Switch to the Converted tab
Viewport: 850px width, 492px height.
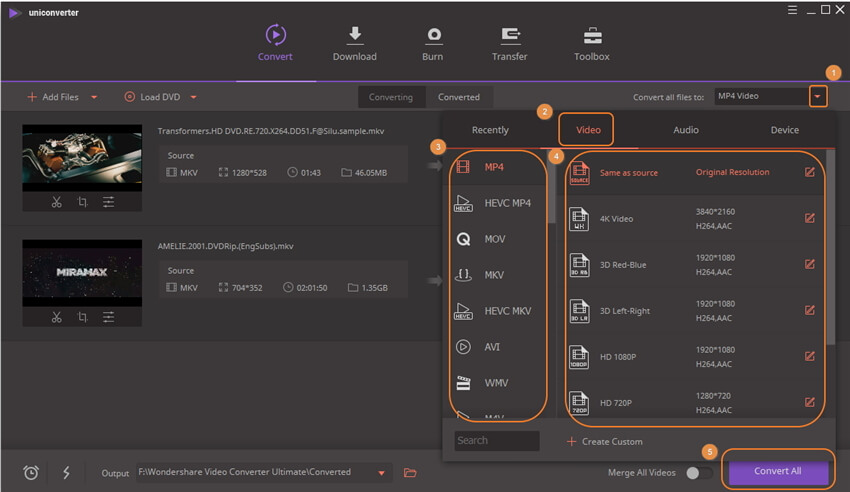(459, 97)
